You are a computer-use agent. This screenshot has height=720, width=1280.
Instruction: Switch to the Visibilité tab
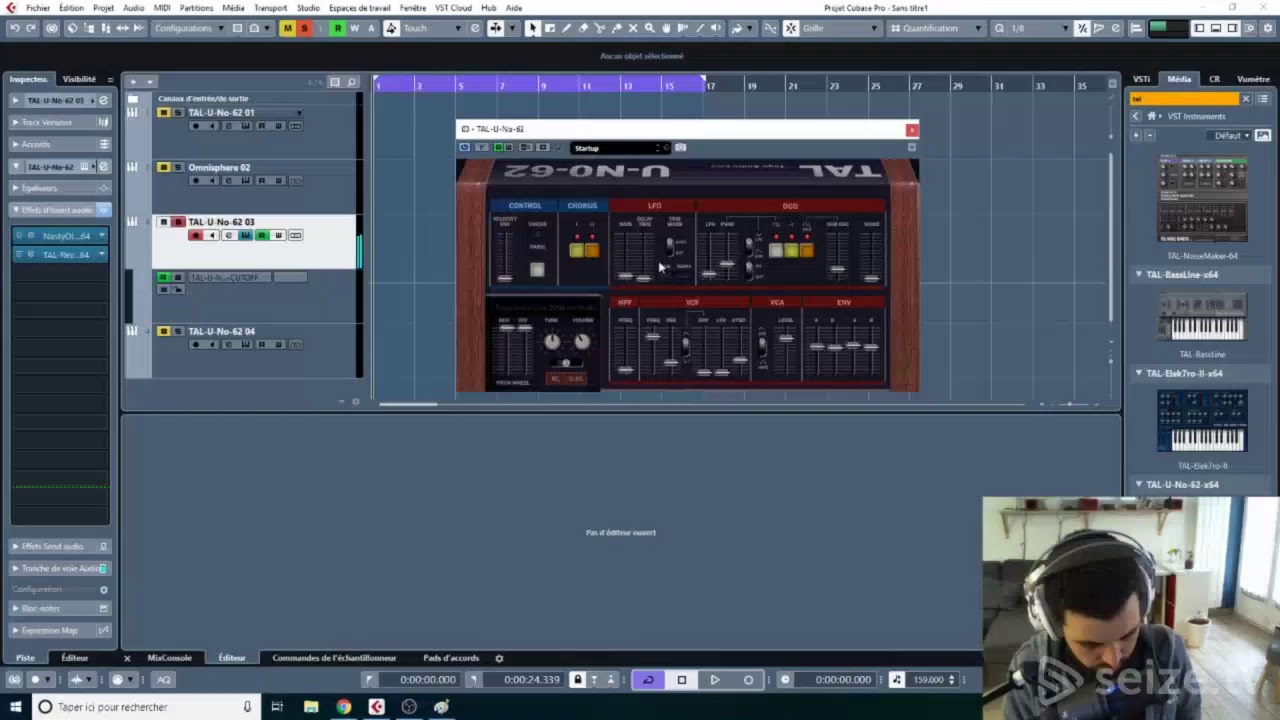(79, 79)
